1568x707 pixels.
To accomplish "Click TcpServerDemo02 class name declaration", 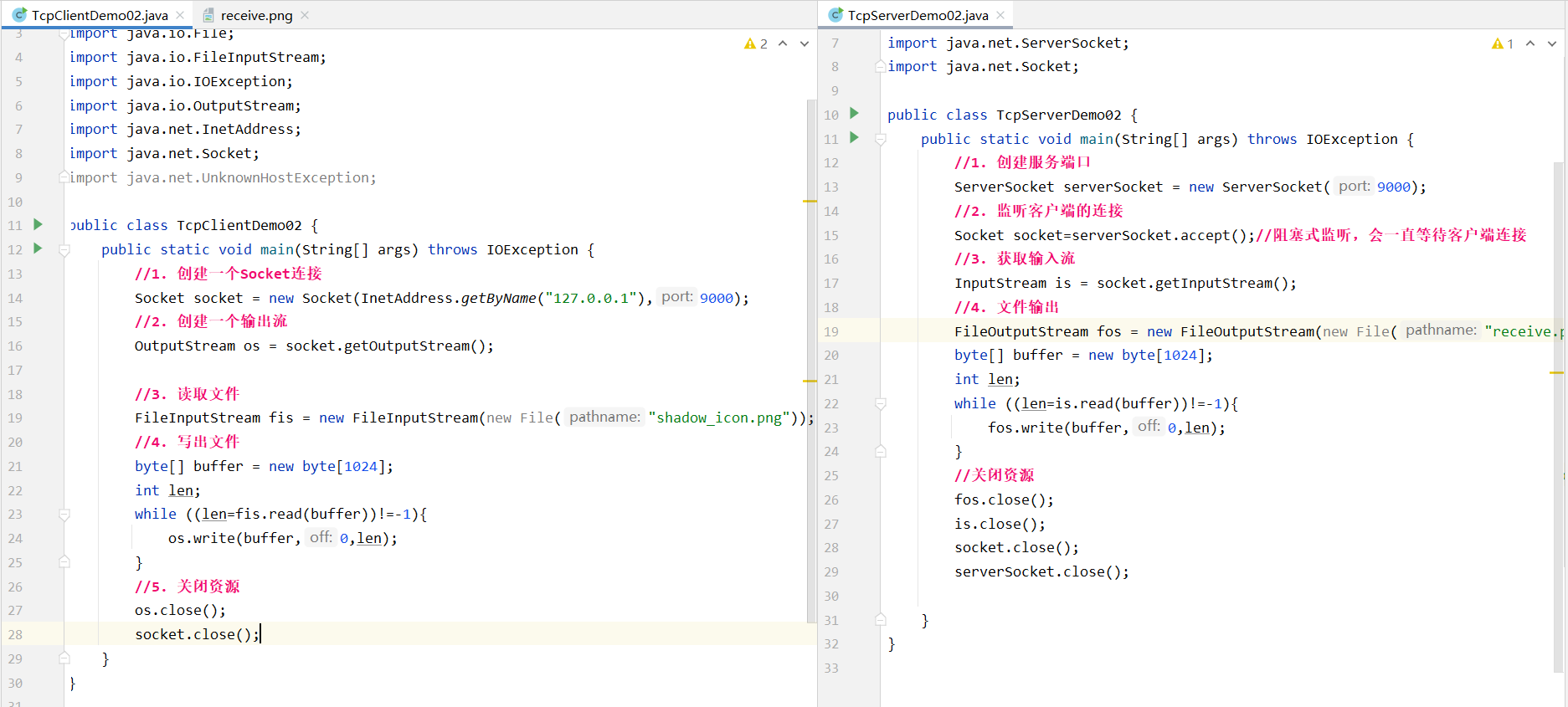I will pyautogui.click(x=1059, y=115).
